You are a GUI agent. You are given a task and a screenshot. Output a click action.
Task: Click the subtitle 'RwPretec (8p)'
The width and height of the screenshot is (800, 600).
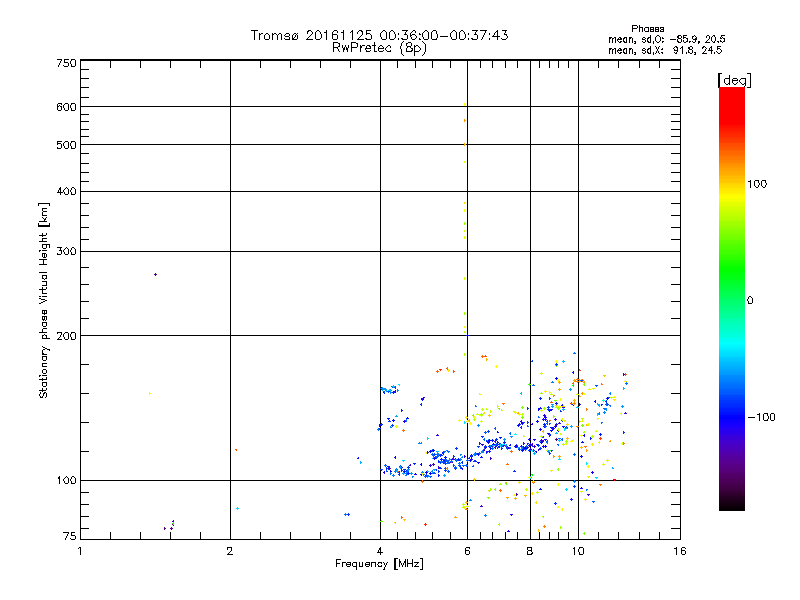379,48
